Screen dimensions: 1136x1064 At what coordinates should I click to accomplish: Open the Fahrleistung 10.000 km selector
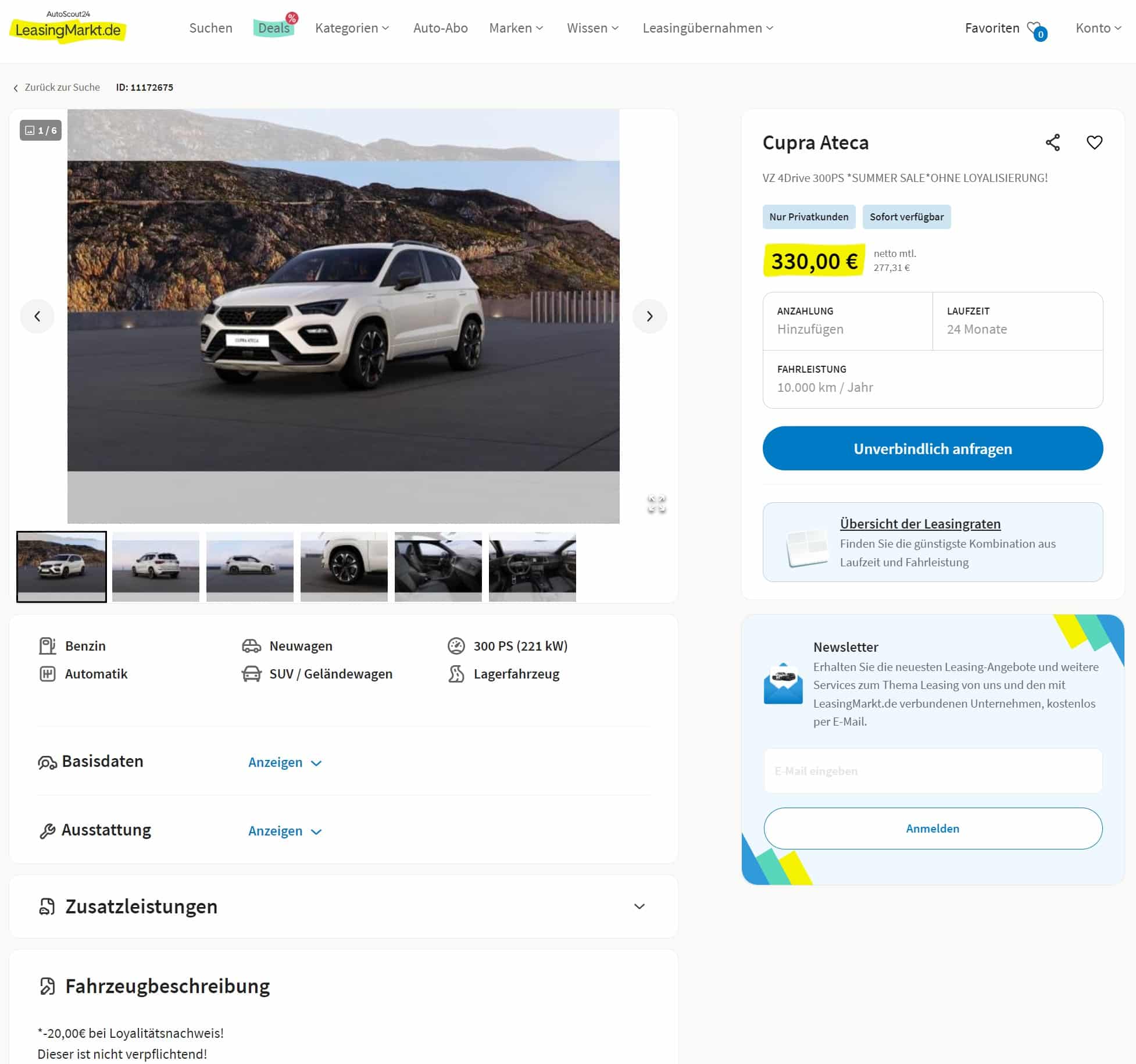[x=933, y=379]
